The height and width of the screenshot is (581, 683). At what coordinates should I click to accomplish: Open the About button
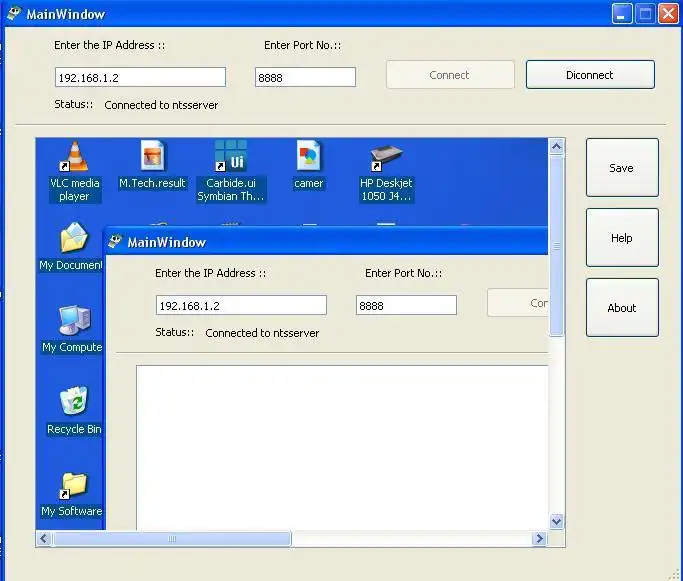[622, 308]
